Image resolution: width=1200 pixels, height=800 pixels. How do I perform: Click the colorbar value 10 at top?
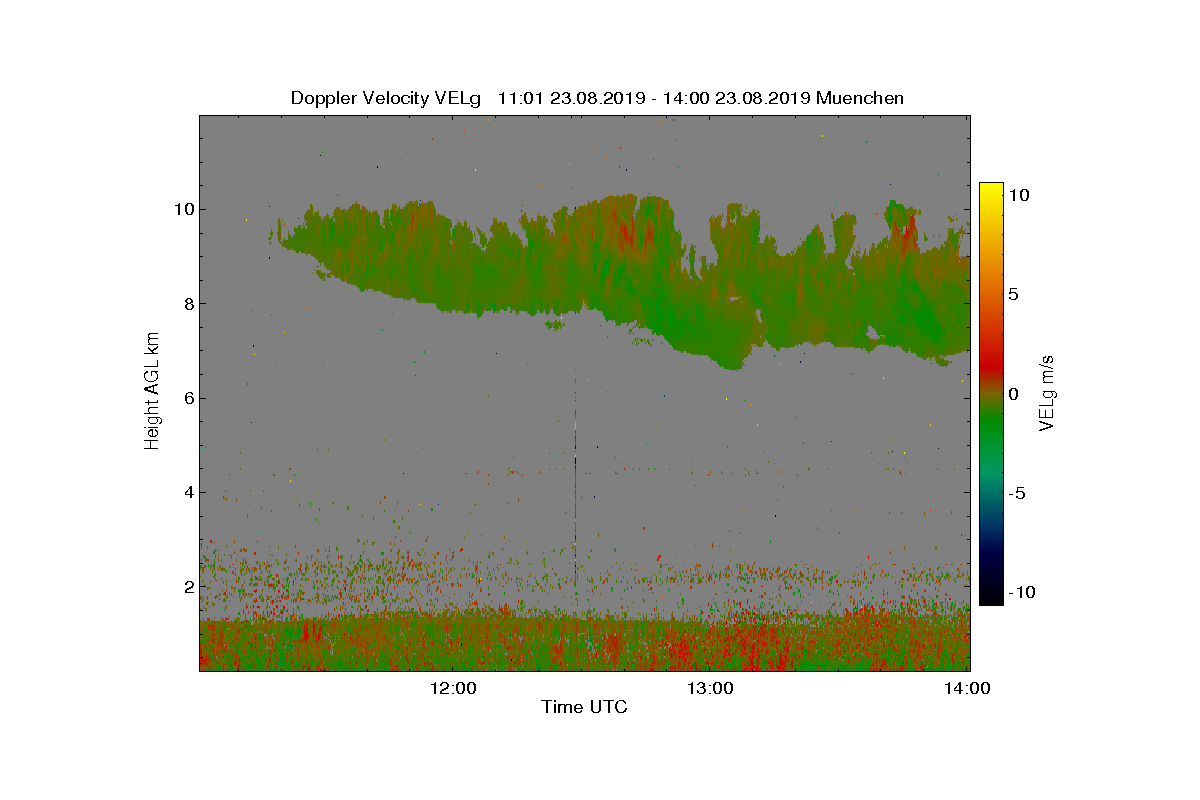click(1018, 196)
